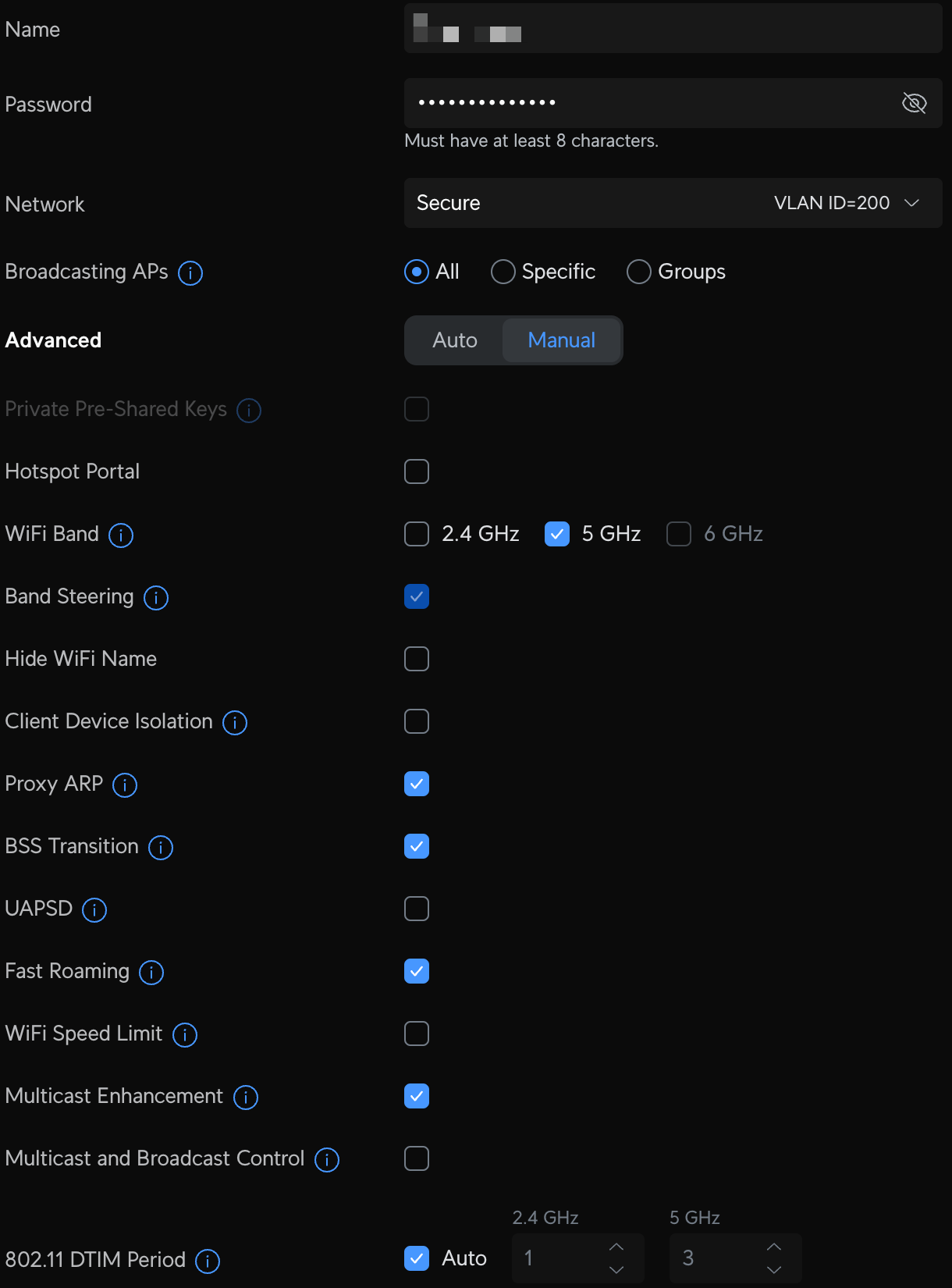Image resolution: width=952 pixels, height=1288 pixels.
Task: Select All broadcasting APs radio
Action: (417, 272)
